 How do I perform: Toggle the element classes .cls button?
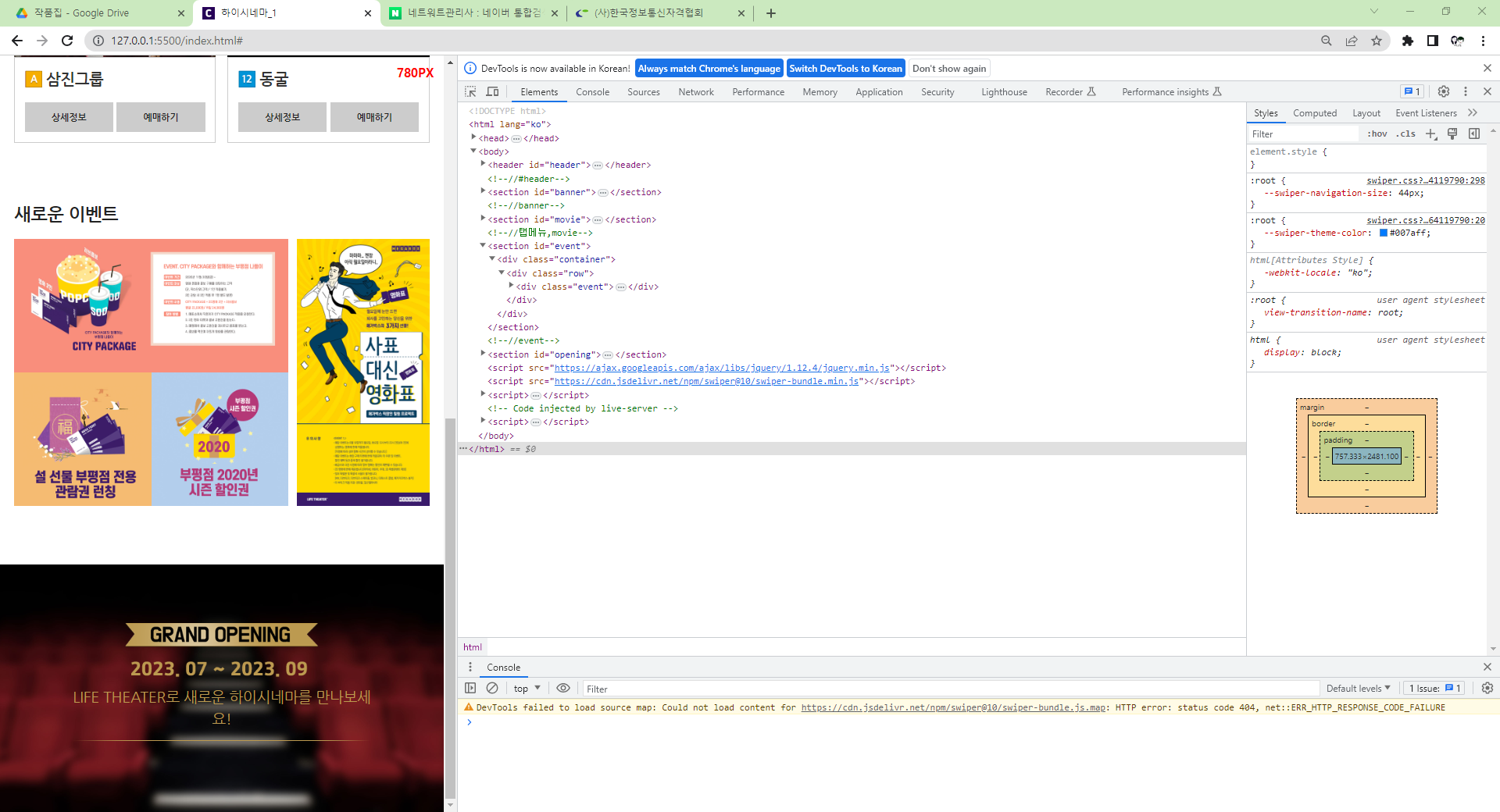coord(1406,134)
